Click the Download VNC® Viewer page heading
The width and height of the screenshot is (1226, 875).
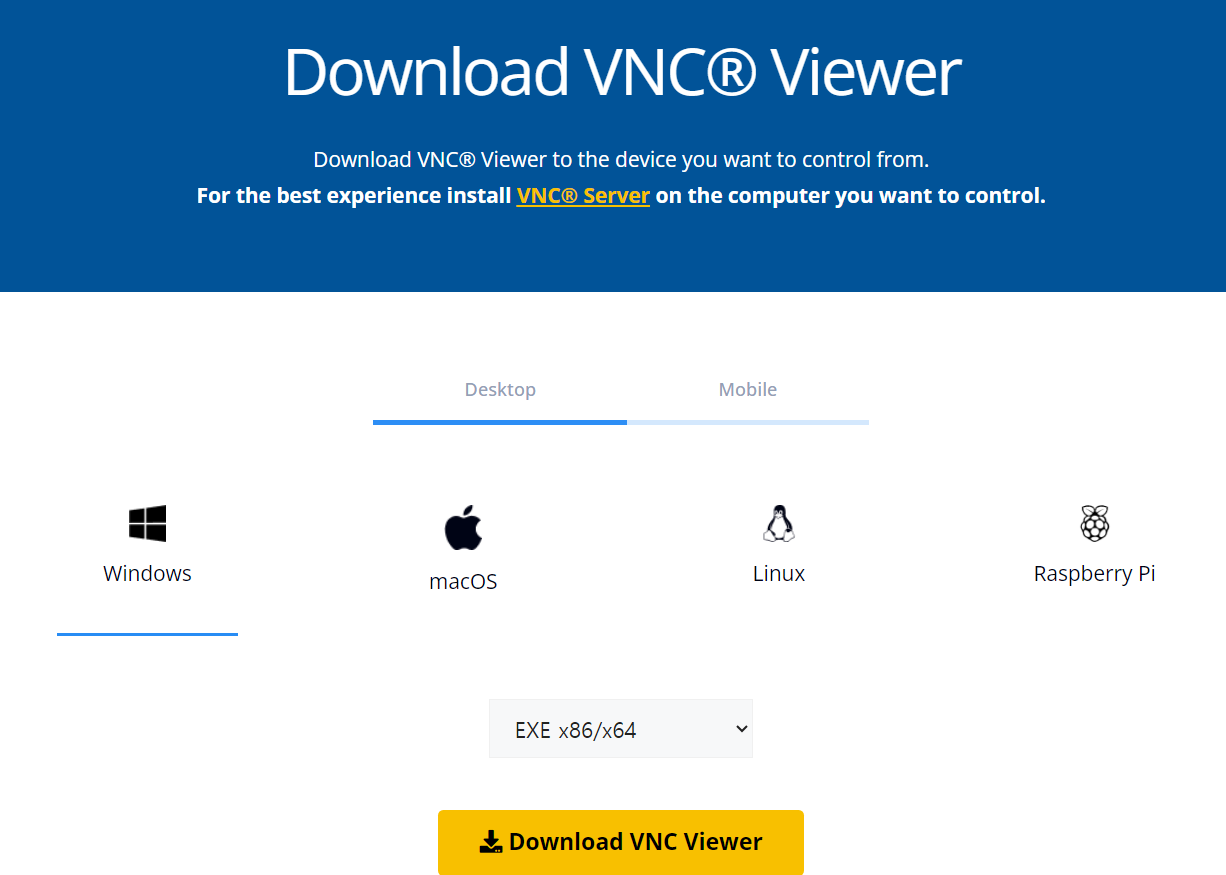click(622, 72)
